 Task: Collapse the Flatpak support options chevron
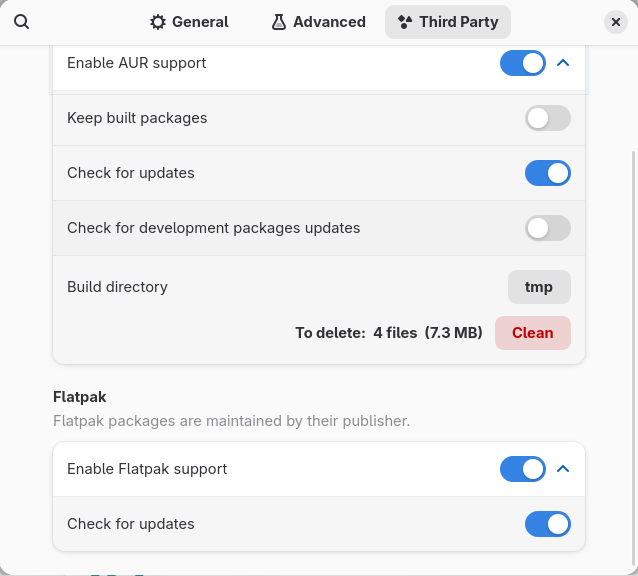coord(563,469)
